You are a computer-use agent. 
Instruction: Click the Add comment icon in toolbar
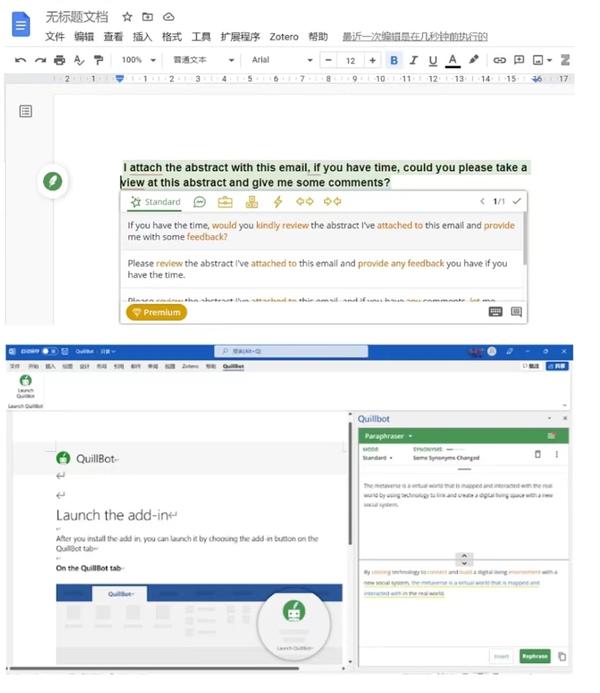click(x=519, y=60)
